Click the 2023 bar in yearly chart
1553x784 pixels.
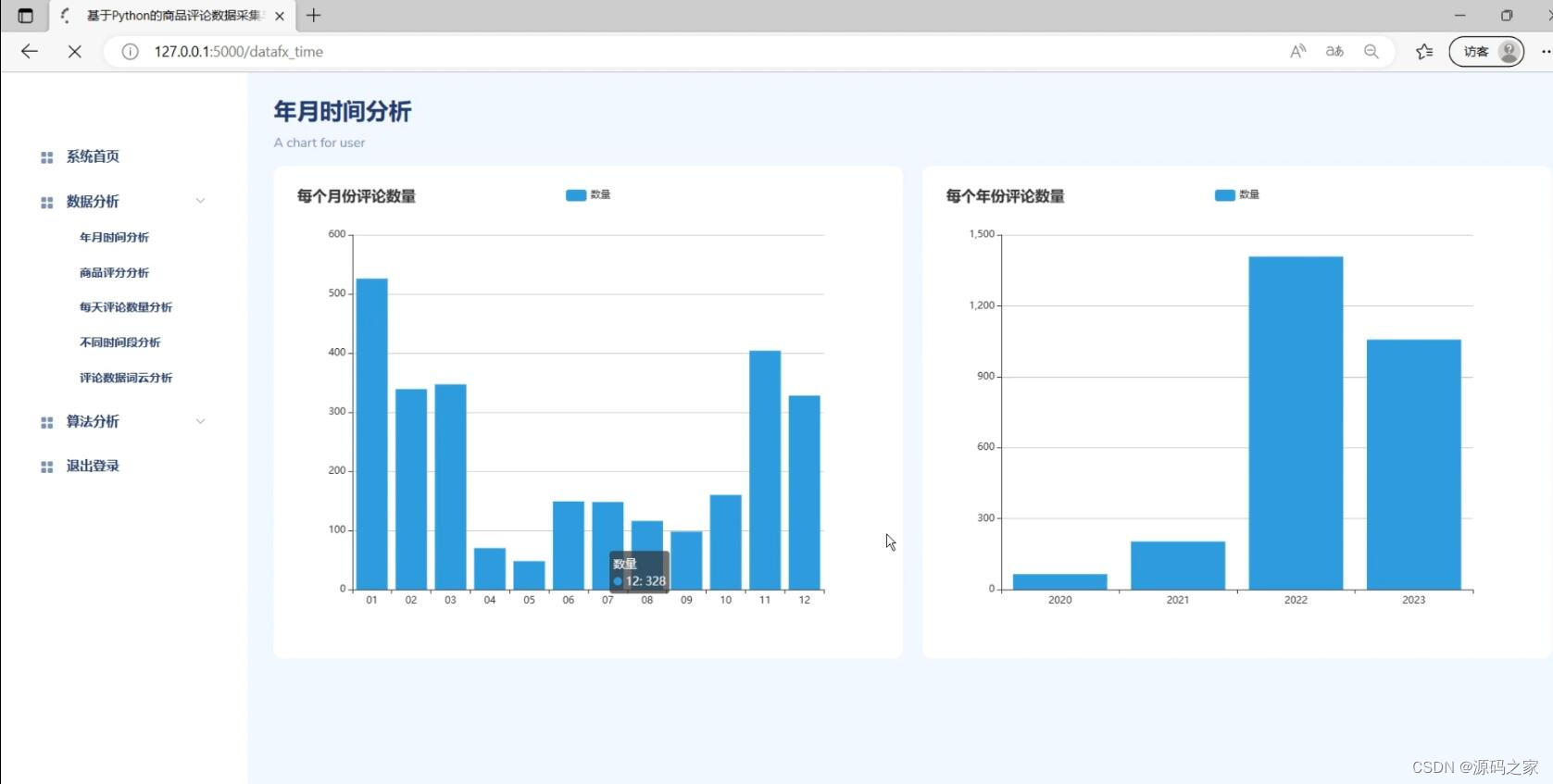coord(1414,465)
